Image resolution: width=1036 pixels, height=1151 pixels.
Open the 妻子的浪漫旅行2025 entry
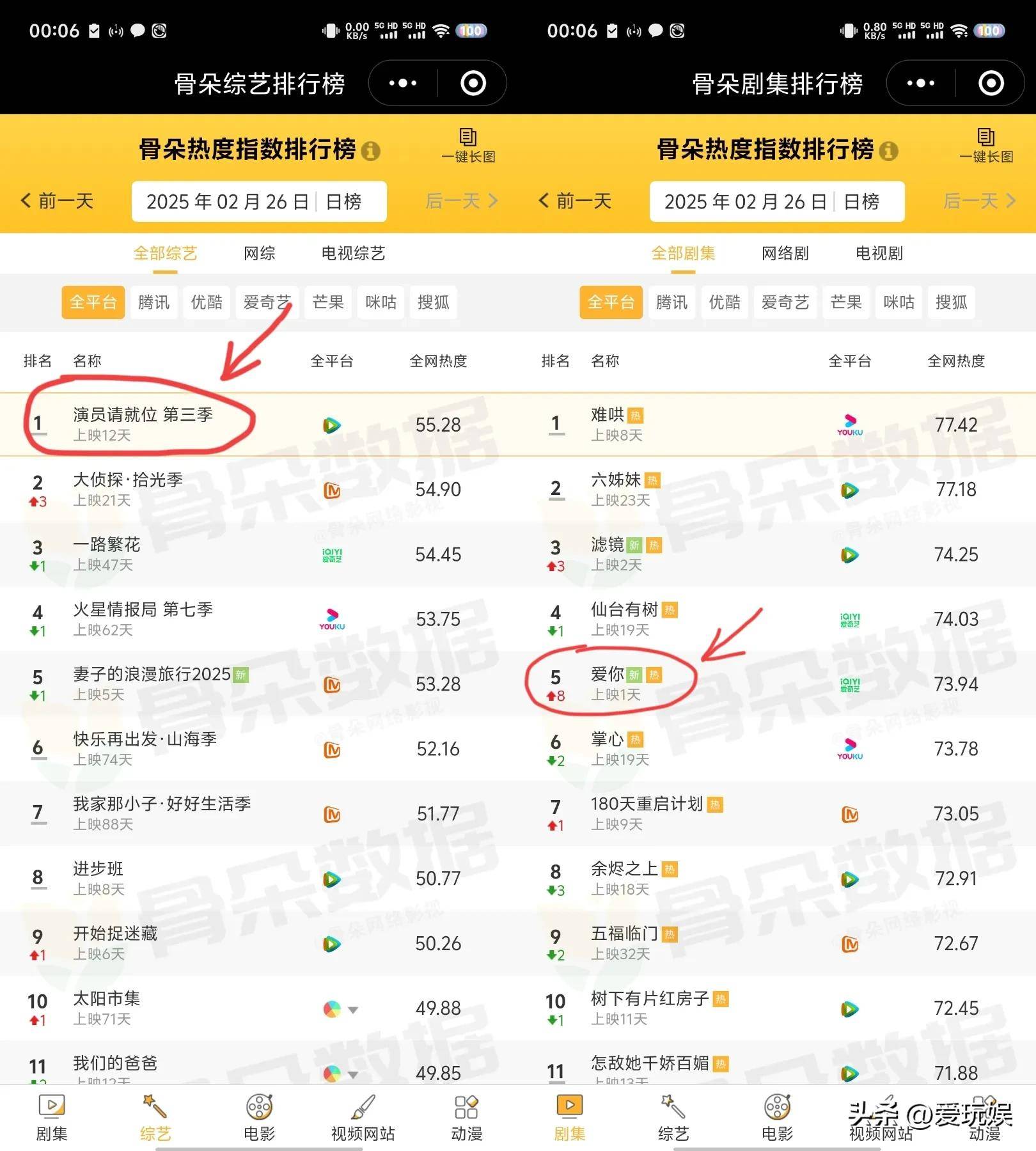click(x=259, y=684)
